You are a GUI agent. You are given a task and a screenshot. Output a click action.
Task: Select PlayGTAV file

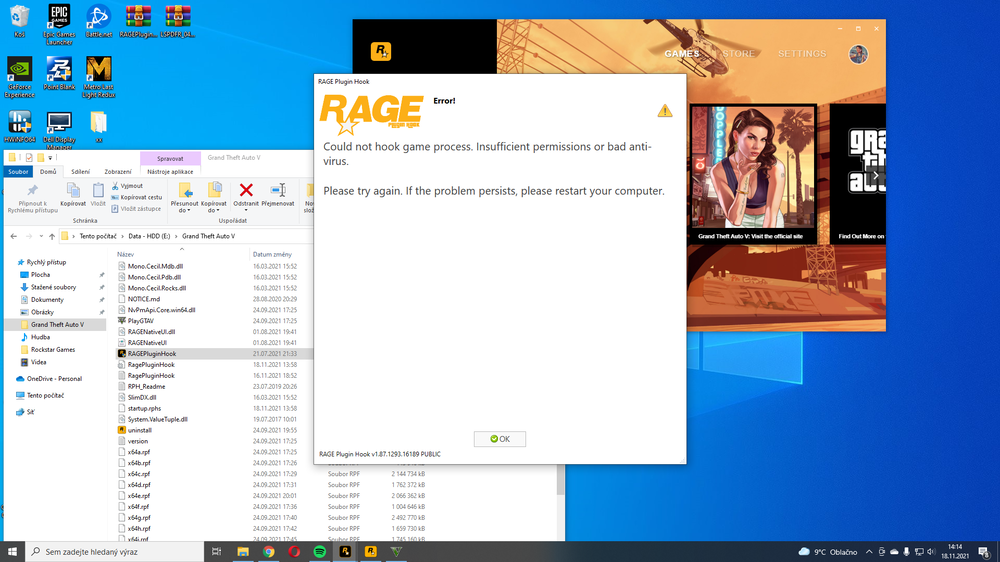140,321
